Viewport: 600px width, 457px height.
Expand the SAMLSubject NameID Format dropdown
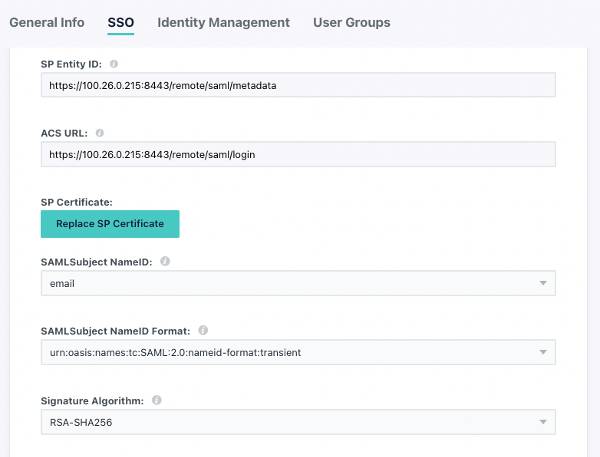(x=297, y=352)
